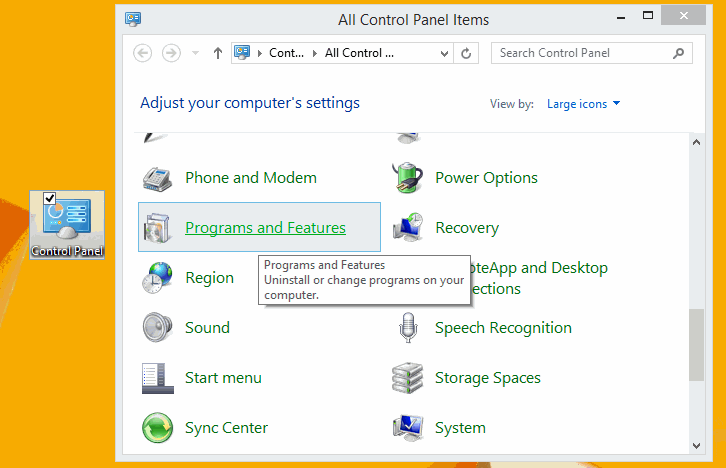Open the Phone and Modem icon
This screenshot has height=468, width=726.
[x=157, y=179]
